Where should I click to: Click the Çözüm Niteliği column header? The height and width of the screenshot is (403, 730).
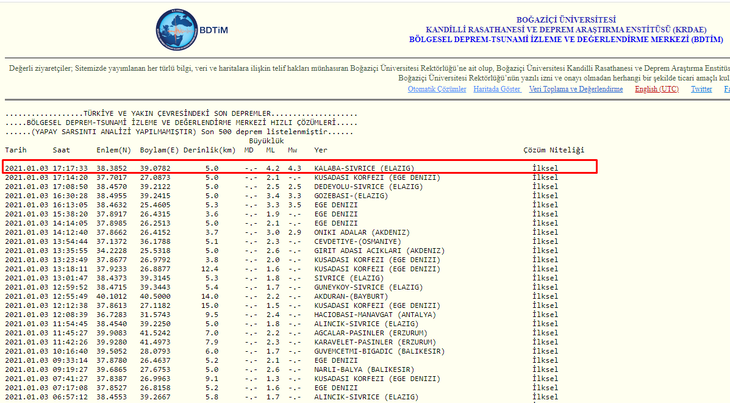(x=554, y=150)
